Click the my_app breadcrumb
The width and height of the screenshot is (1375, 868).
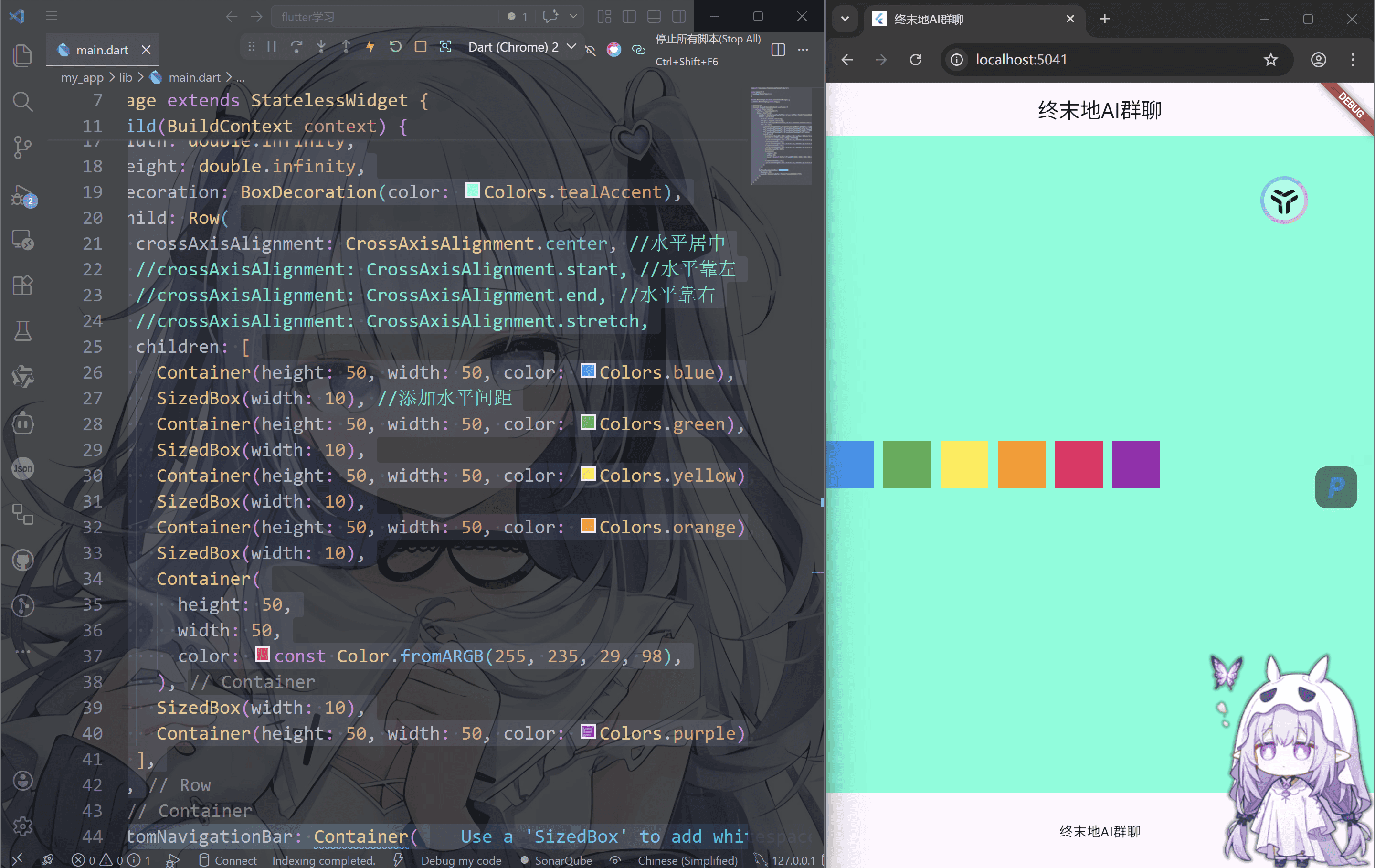coord(82,77)
